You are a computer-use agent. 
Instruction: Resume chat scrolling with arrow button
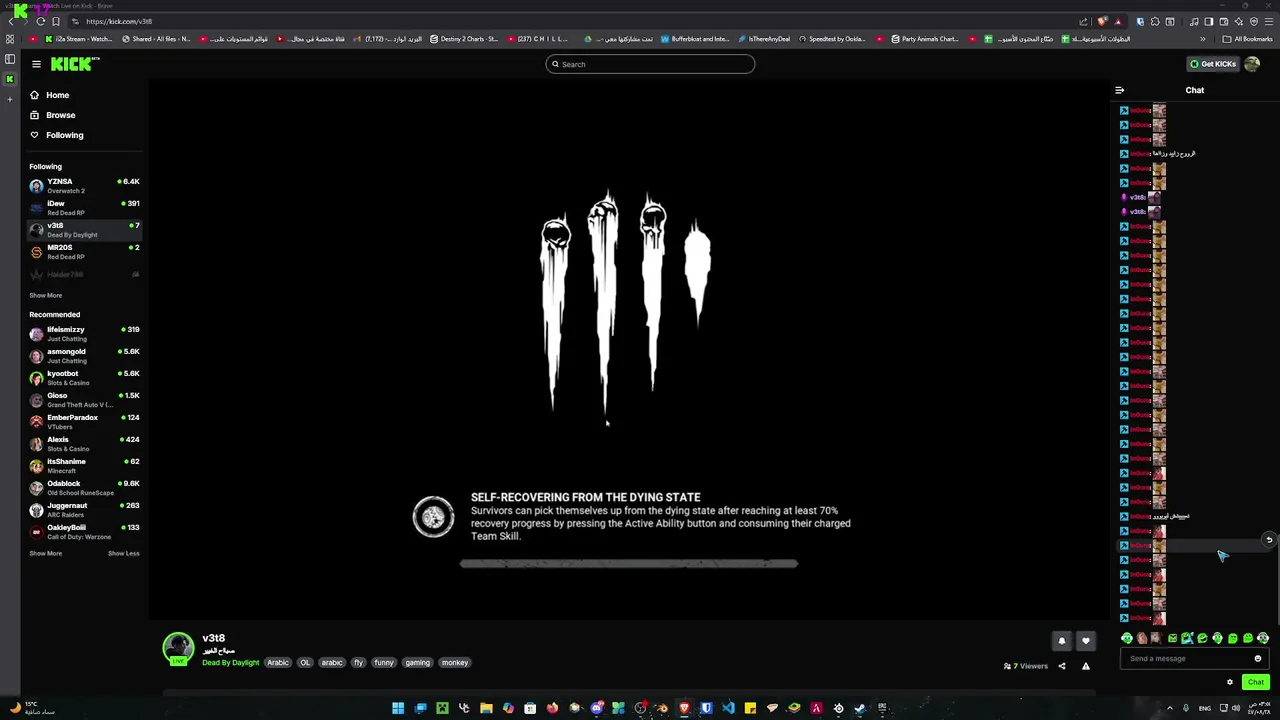click(x=1269, y=540)
